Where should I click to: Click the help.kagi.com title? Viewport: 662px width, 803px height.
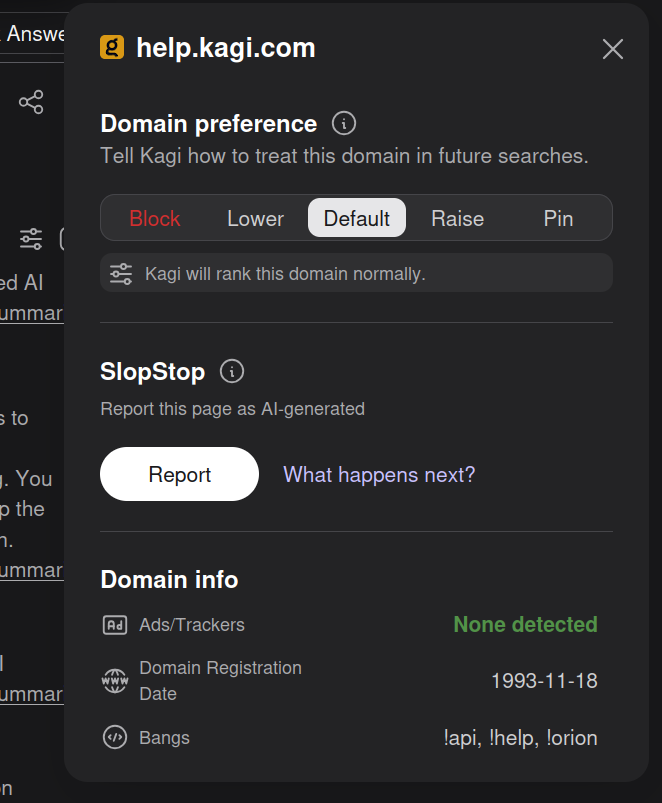tap(226, 48)
